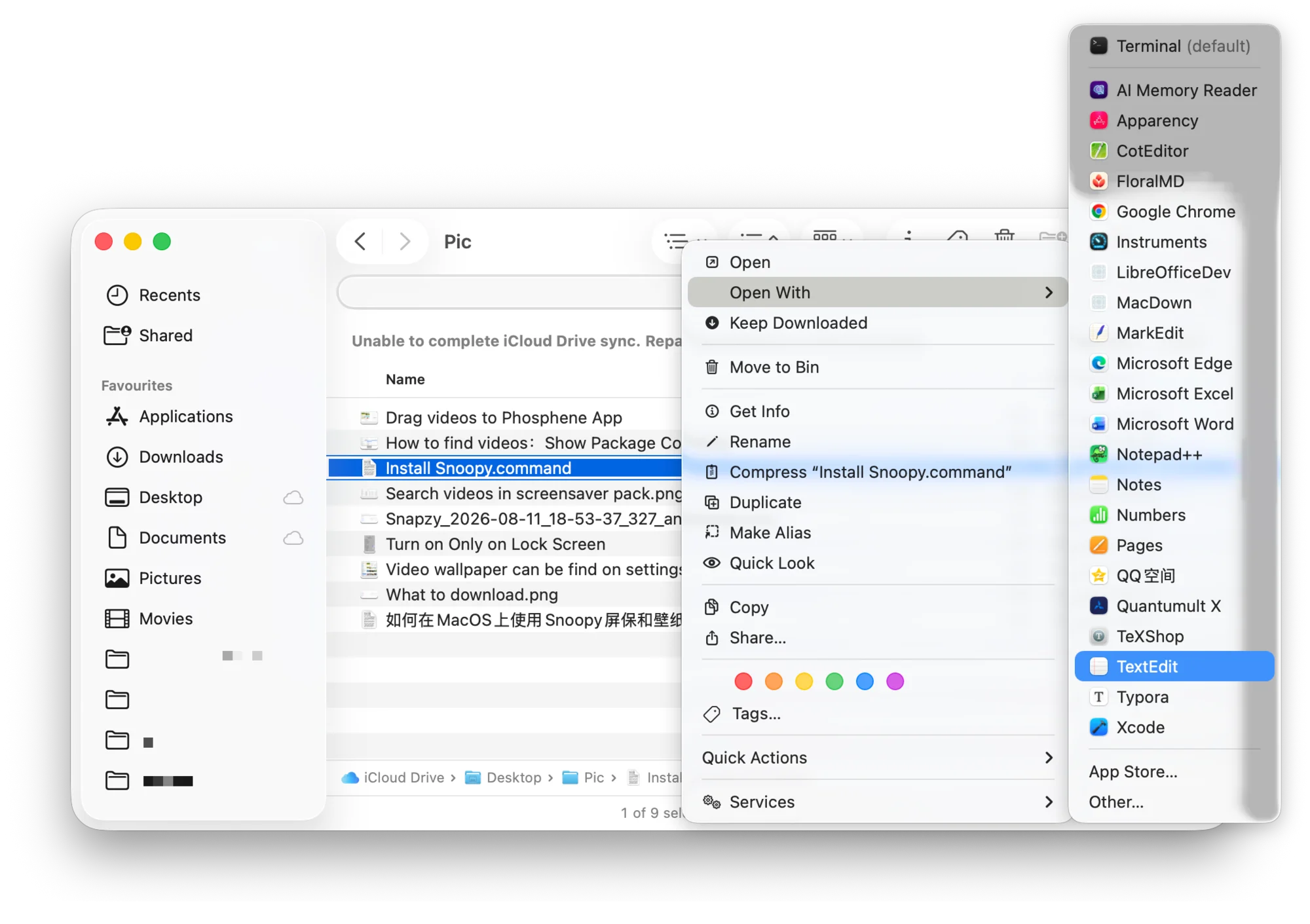Expand the Quick Actions submenu
Image resolution: width=1310 pixels, height=924 pixels.
click(x=1049, y=758)
